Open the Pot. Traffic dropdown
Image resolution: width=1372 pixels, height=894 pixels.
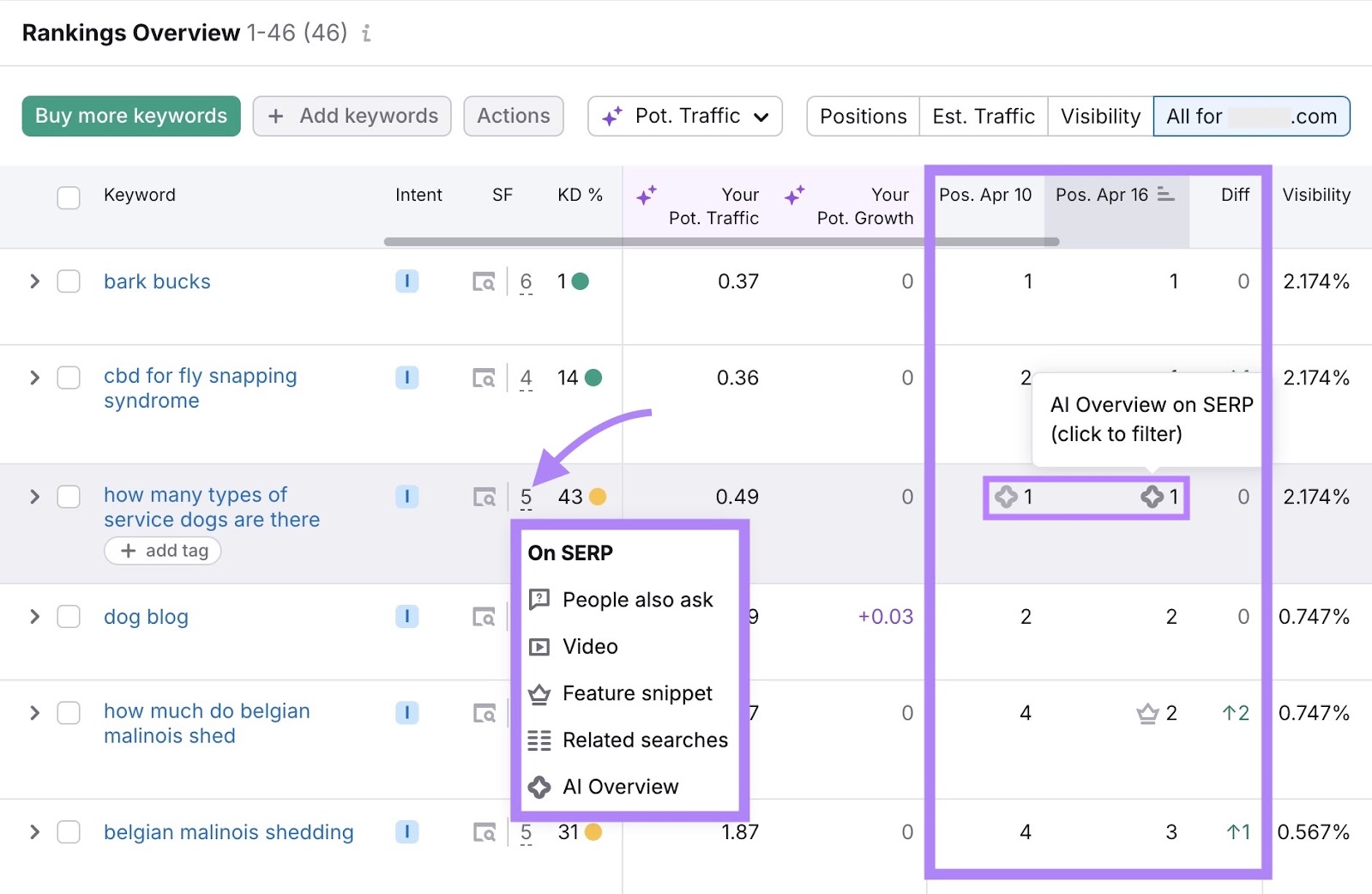coord(684,116)
